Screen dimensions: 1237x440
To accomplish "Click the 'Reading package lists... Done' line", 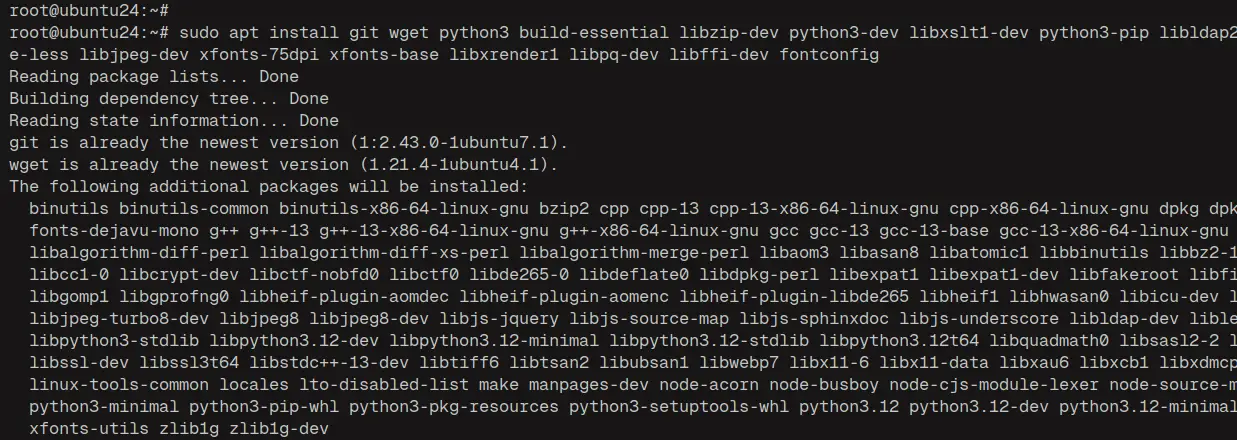I will (x=154, y=76).
